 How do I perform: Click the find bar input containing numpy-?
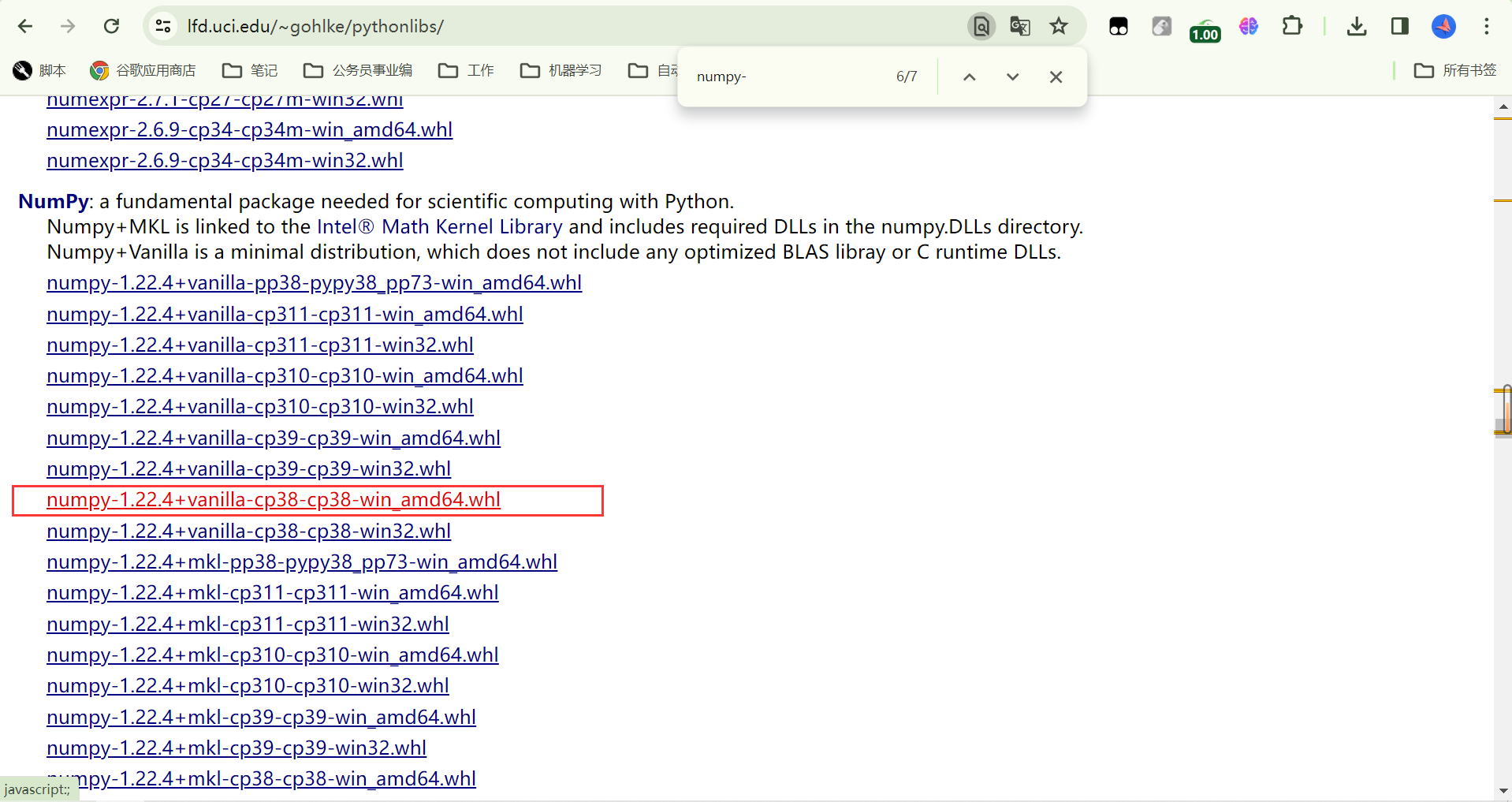pos(788,76)
